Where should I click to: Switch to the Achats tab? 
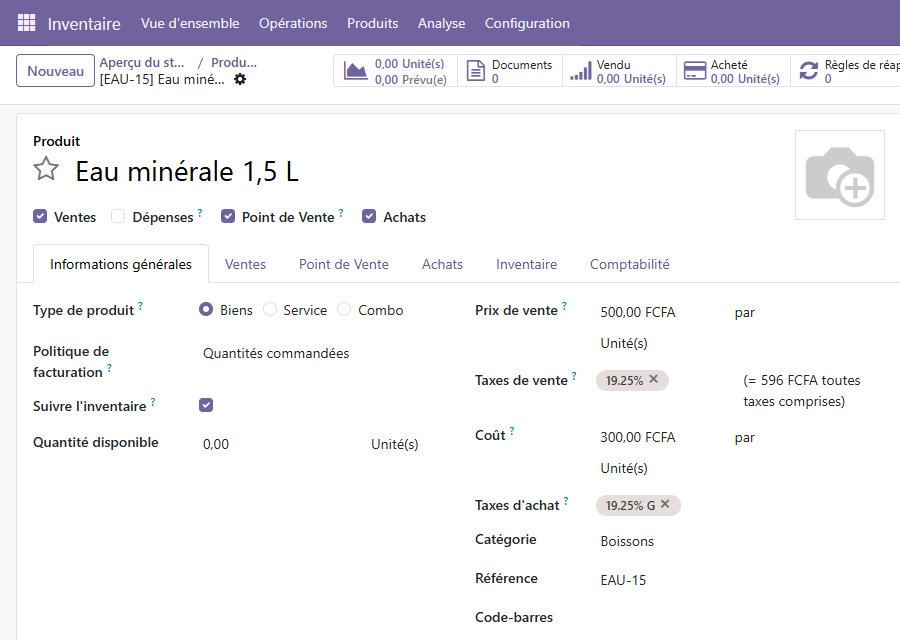pyautogui.click(x=442, y=264)
